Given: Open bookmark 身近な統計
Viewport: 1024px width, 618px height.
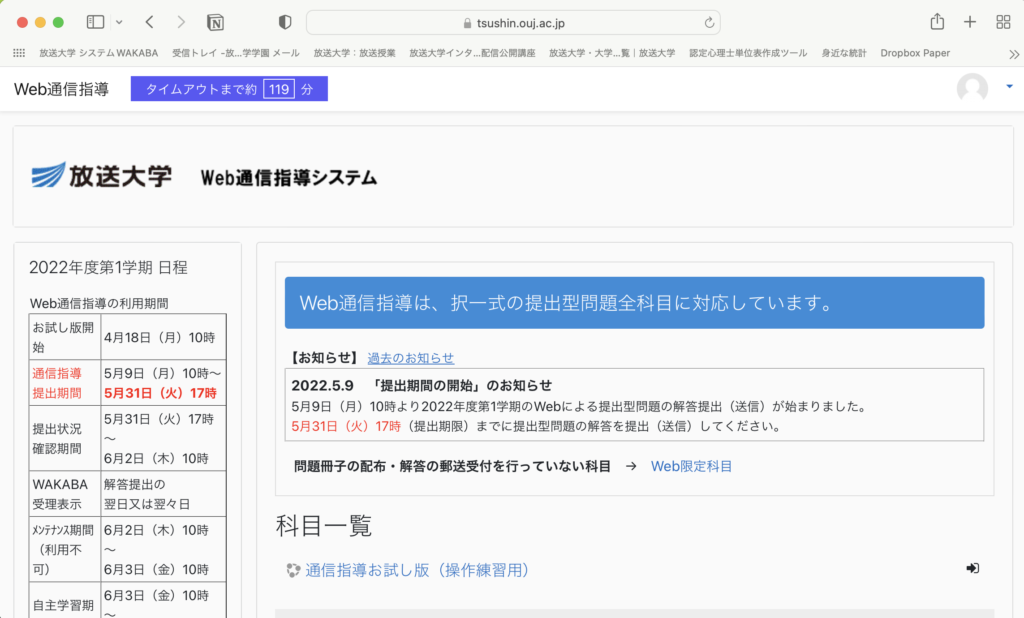Looking at the screenshot, I should point(844,53).
